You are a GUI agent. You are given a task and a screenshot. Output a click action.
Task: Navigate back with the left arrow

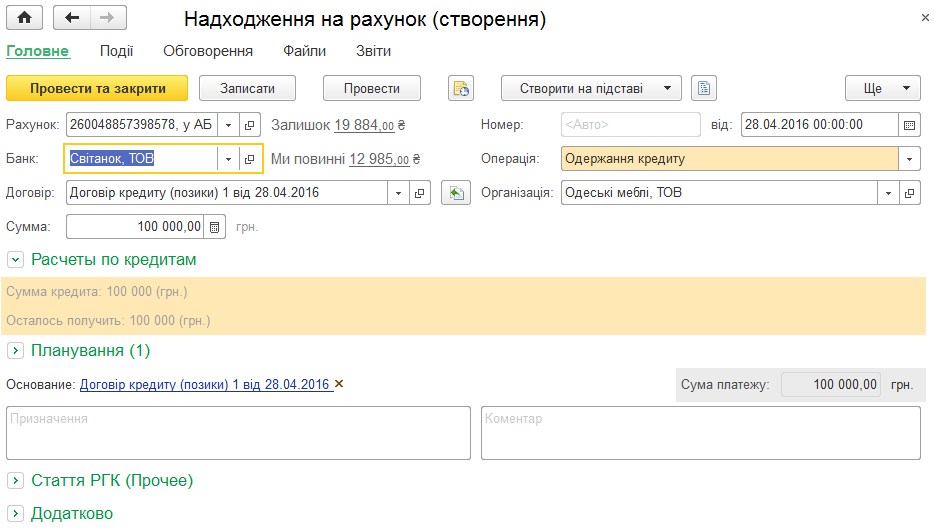tap(72, 18)
